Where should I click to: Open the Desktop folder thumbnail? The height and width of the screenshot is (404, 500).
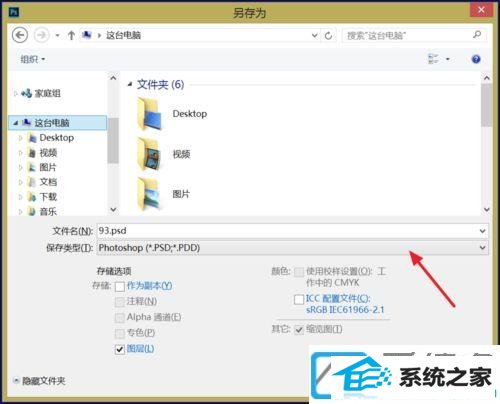point(149,114)
